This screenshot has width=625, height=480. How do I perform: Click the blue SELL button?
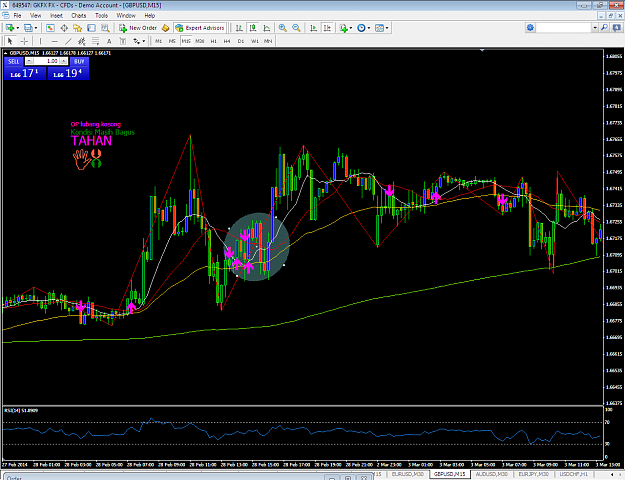[14, 61]
